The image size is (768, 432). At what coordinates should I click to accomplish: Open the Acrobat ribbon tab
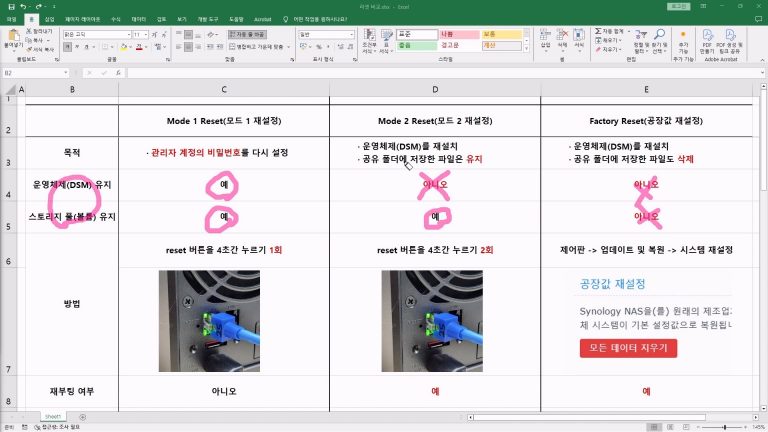(263, 19)
